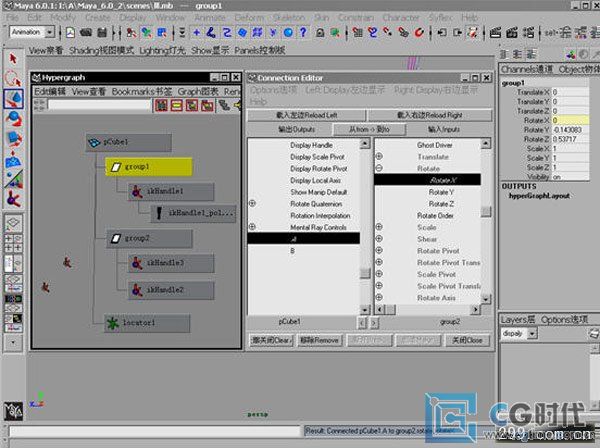Click the pCube1 node icon in Hypergraph
This screenshot has height=448, width=600.
point(94,142)
